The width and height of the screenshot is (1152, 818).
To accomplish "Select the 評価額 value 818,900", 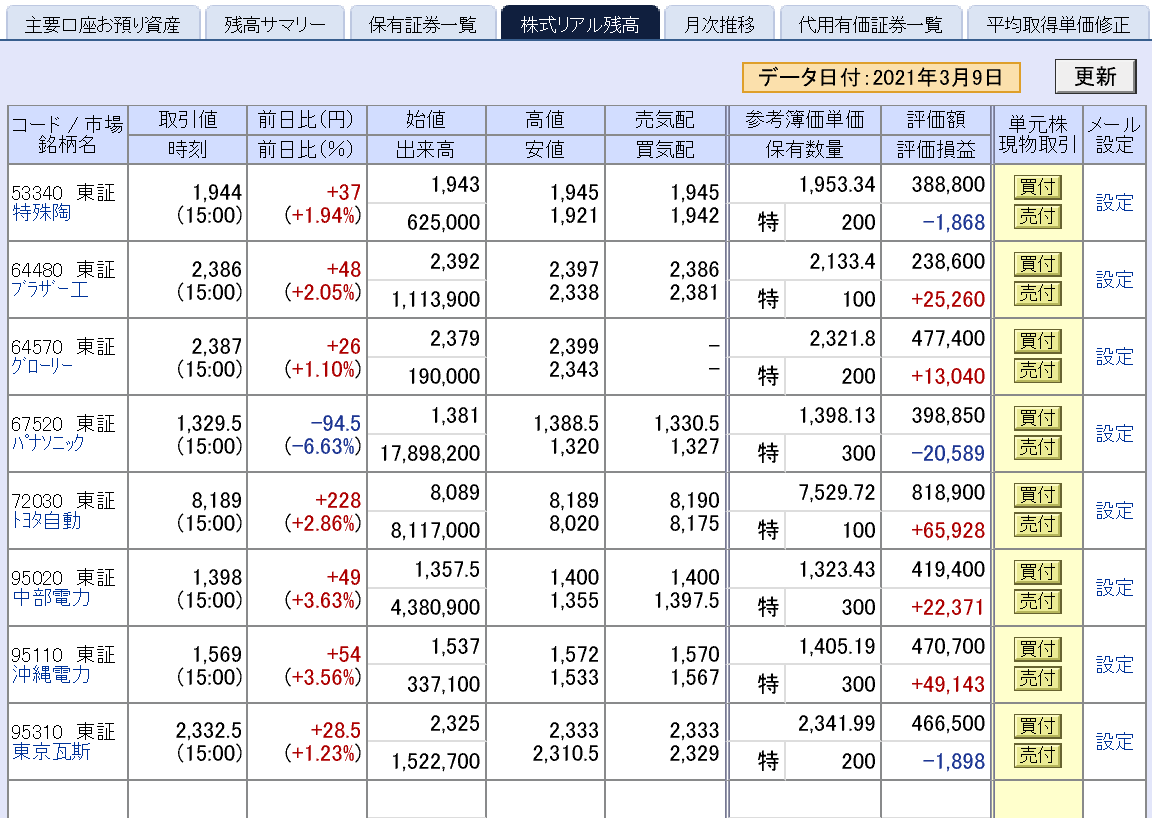I will pos(948,492).
